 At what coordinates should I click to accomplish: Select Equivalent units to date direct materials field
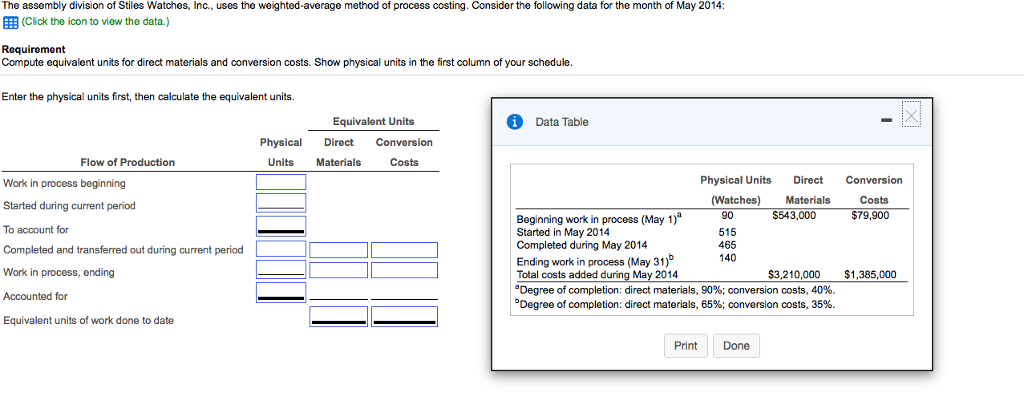tap(338, 317)
